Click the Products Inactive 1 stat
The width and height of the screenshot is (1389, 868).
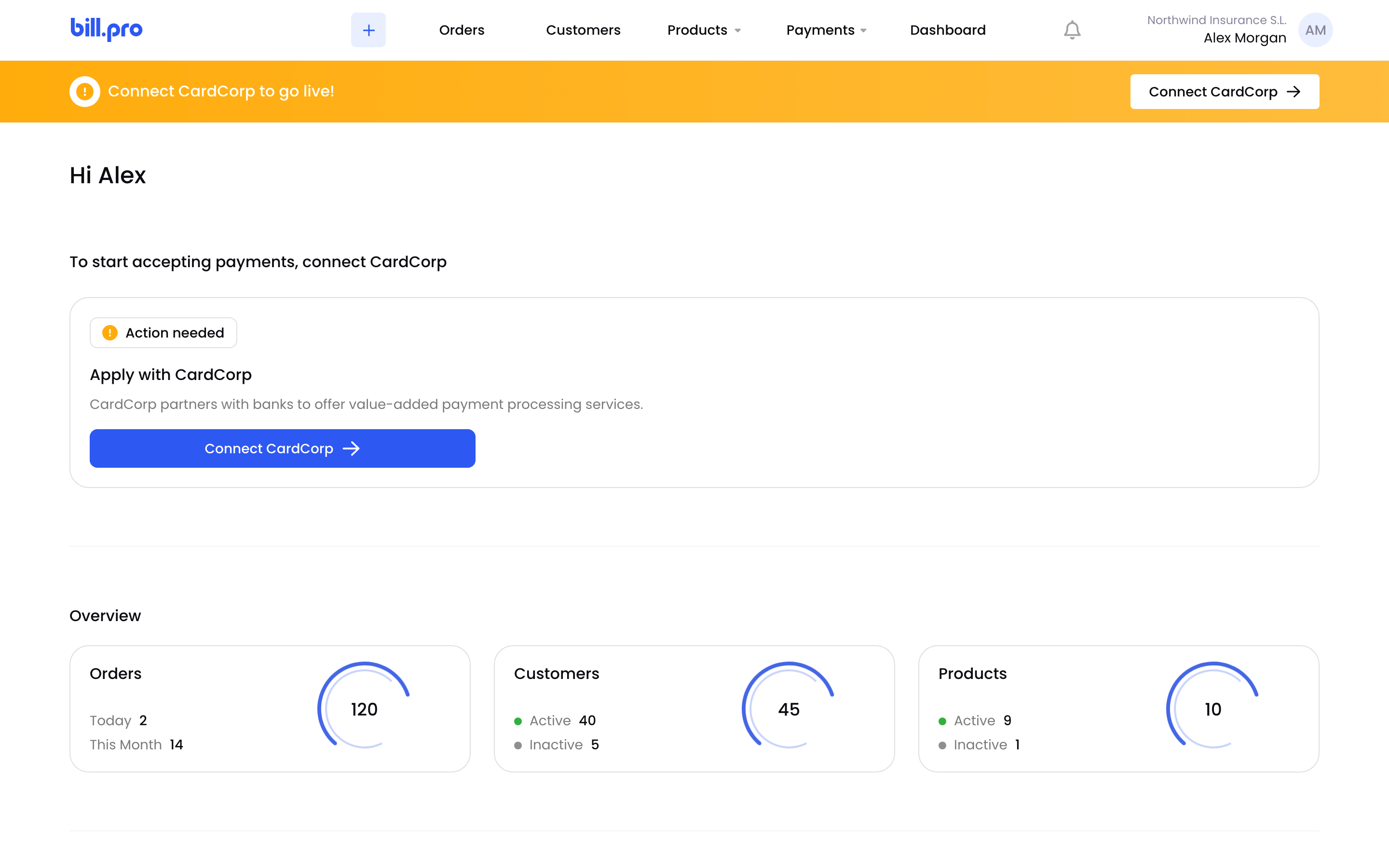tap(979, 745)
